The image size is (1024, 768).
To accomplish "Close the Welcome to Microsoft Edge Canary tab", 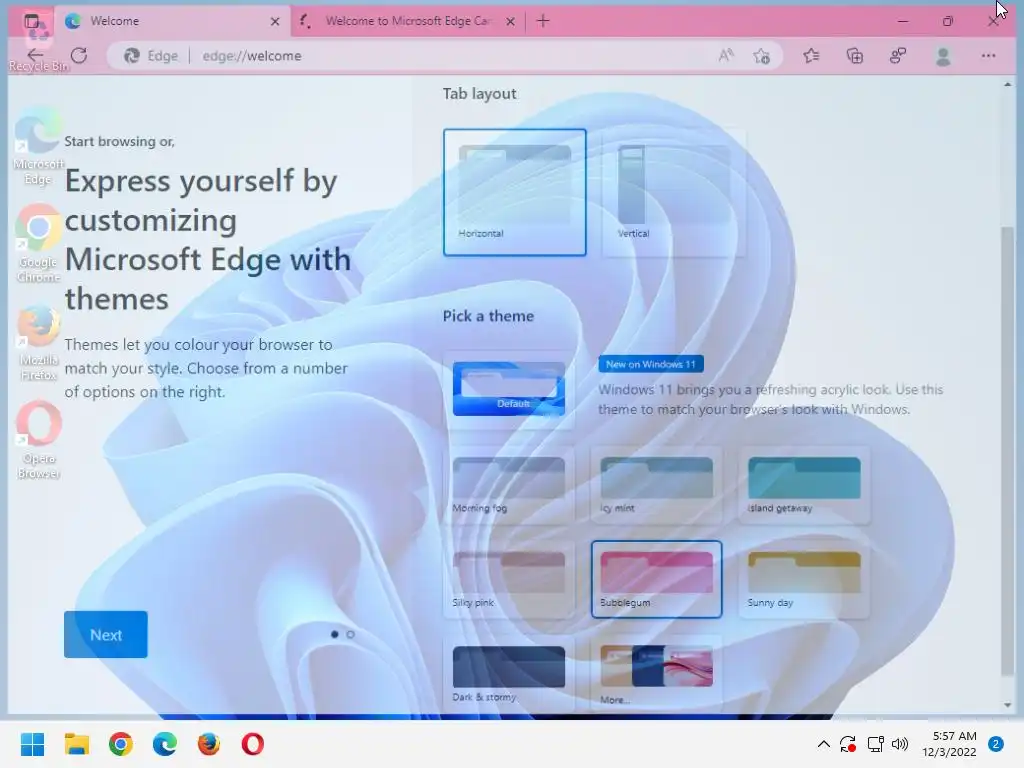I will 511,22.
